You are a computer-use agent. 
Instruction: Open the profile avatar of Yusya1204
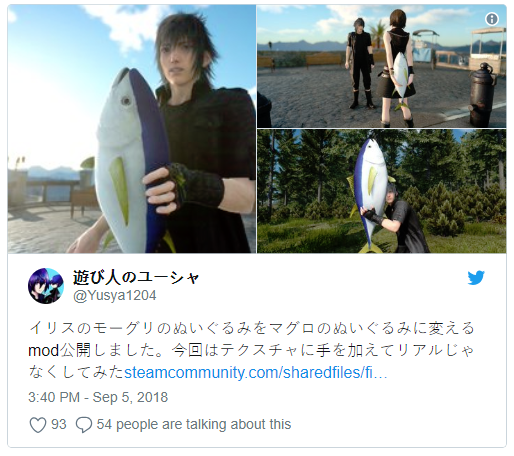(46, 286)
